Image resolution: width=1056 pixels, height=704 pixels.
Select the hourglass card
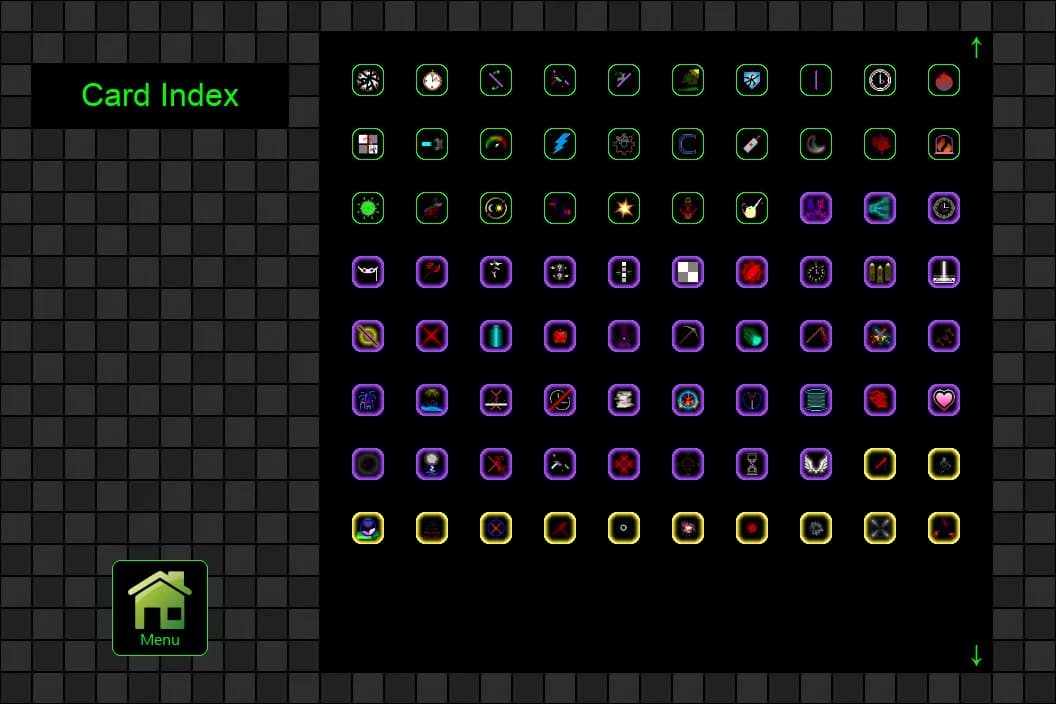752,464
